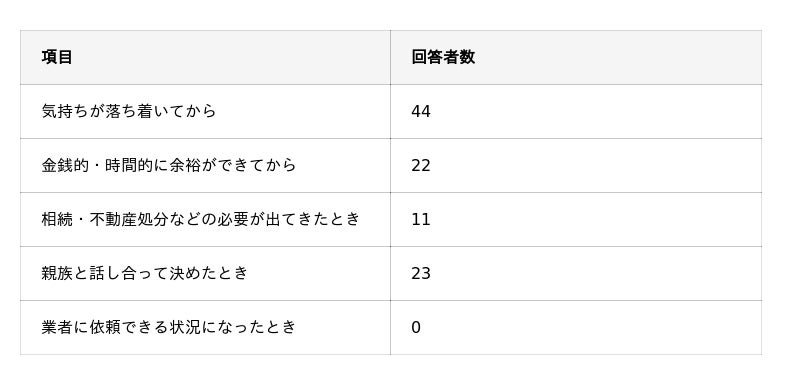Click the word 状況 in last row

tap(185, 327)
